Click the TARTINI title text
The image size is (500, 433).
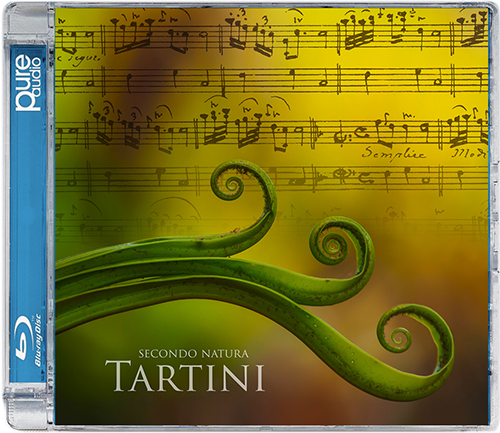[x=185, y=376]
